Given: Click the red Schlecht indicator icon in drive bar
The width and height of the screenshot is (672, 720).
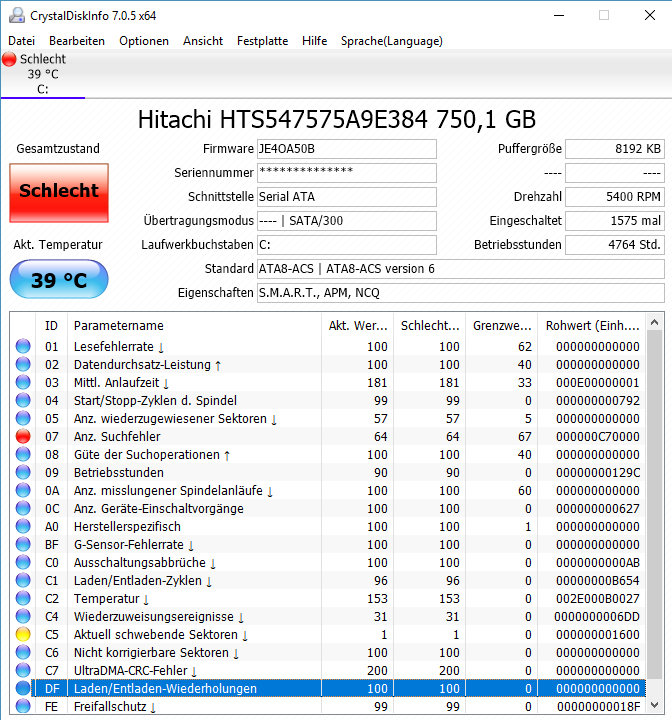Looking at the screenshot, I should pyautogui.click(x=9, y=59).
